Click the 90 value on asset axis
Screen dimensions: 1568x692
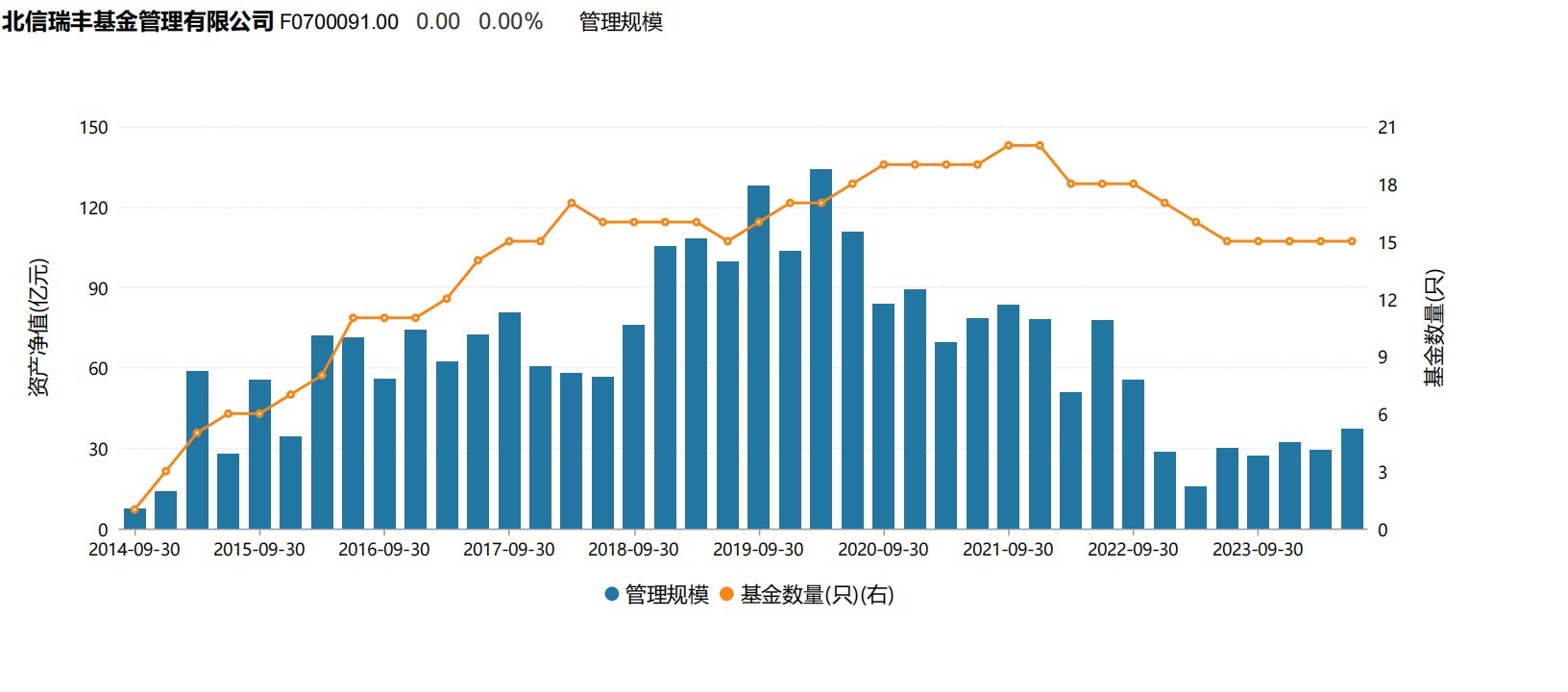click(x=99, y=288)
